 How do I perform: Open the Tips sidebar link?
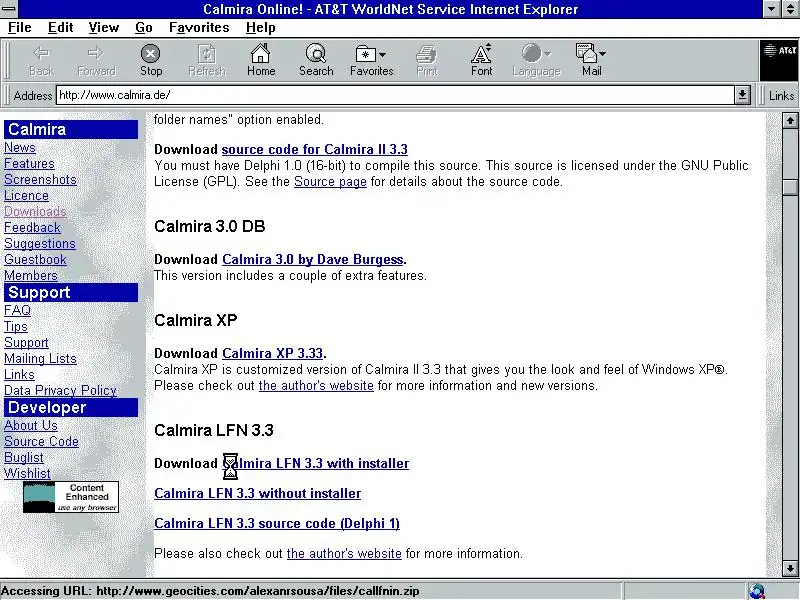16,327
